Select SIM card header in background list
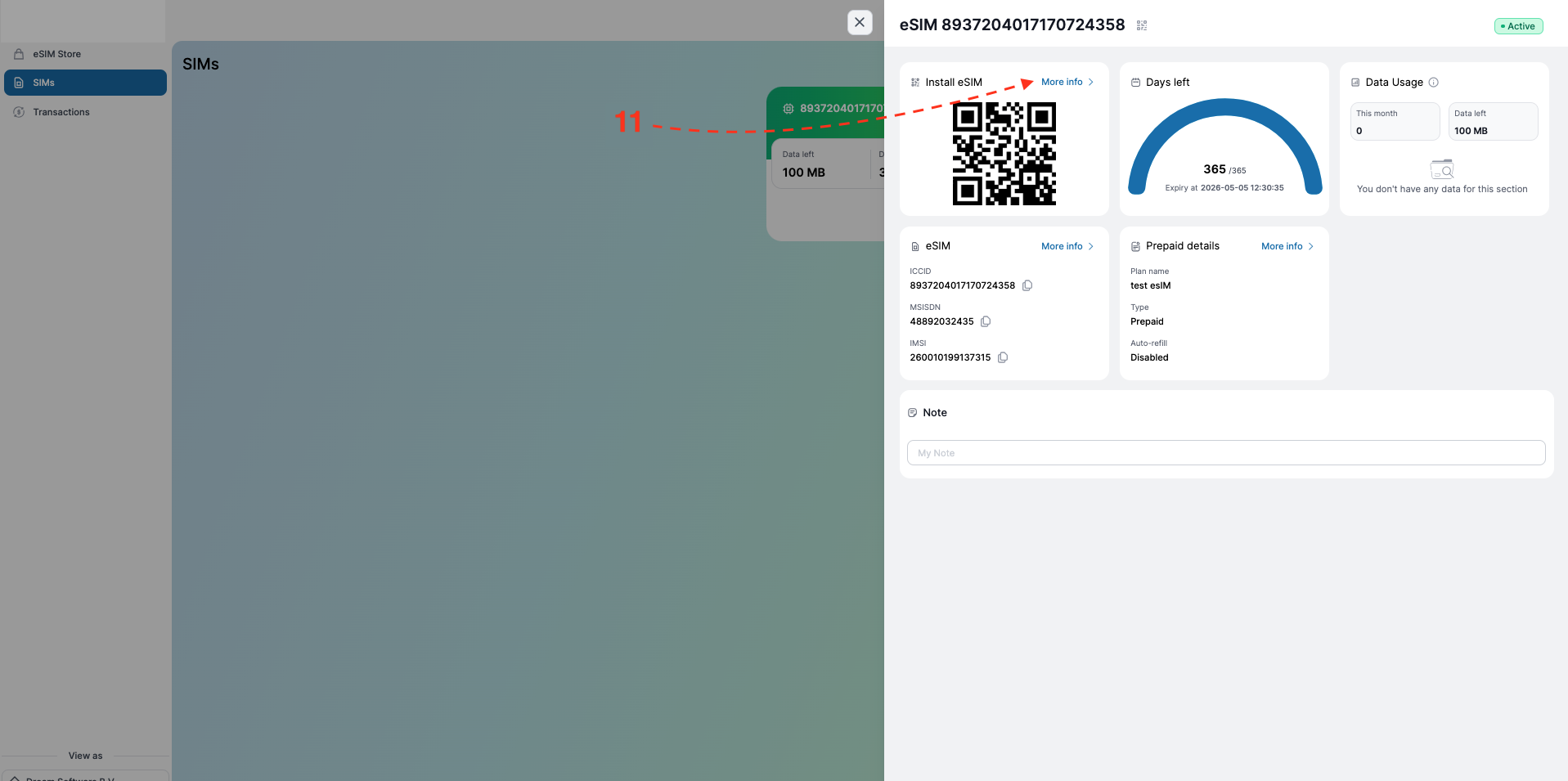This screenshot has height=781, width=1568. (825, 108)
